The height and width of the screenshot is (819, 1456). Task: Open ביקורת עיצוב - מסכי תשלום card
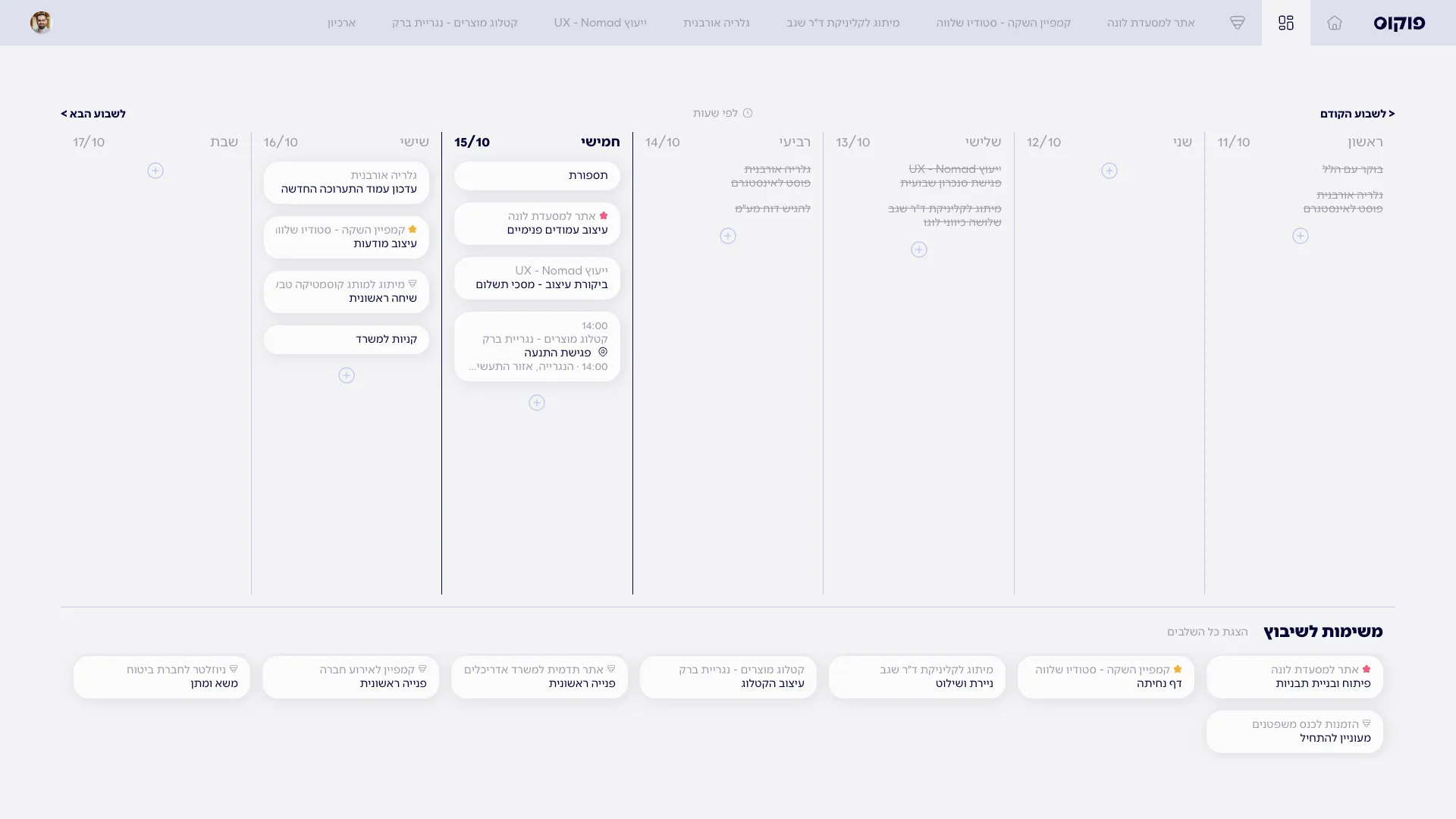pyautogui.click(x=537, y=278)
